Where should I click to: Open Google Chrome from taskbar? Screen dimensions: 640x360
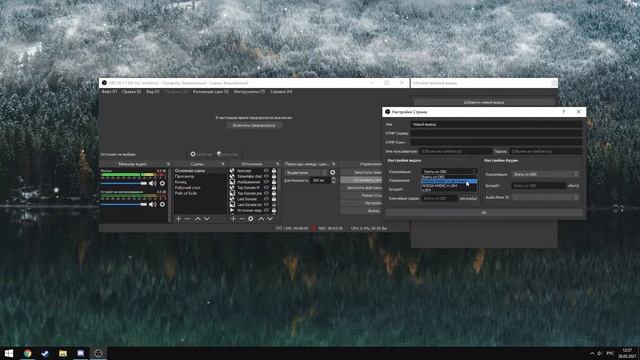pos(27,353)
